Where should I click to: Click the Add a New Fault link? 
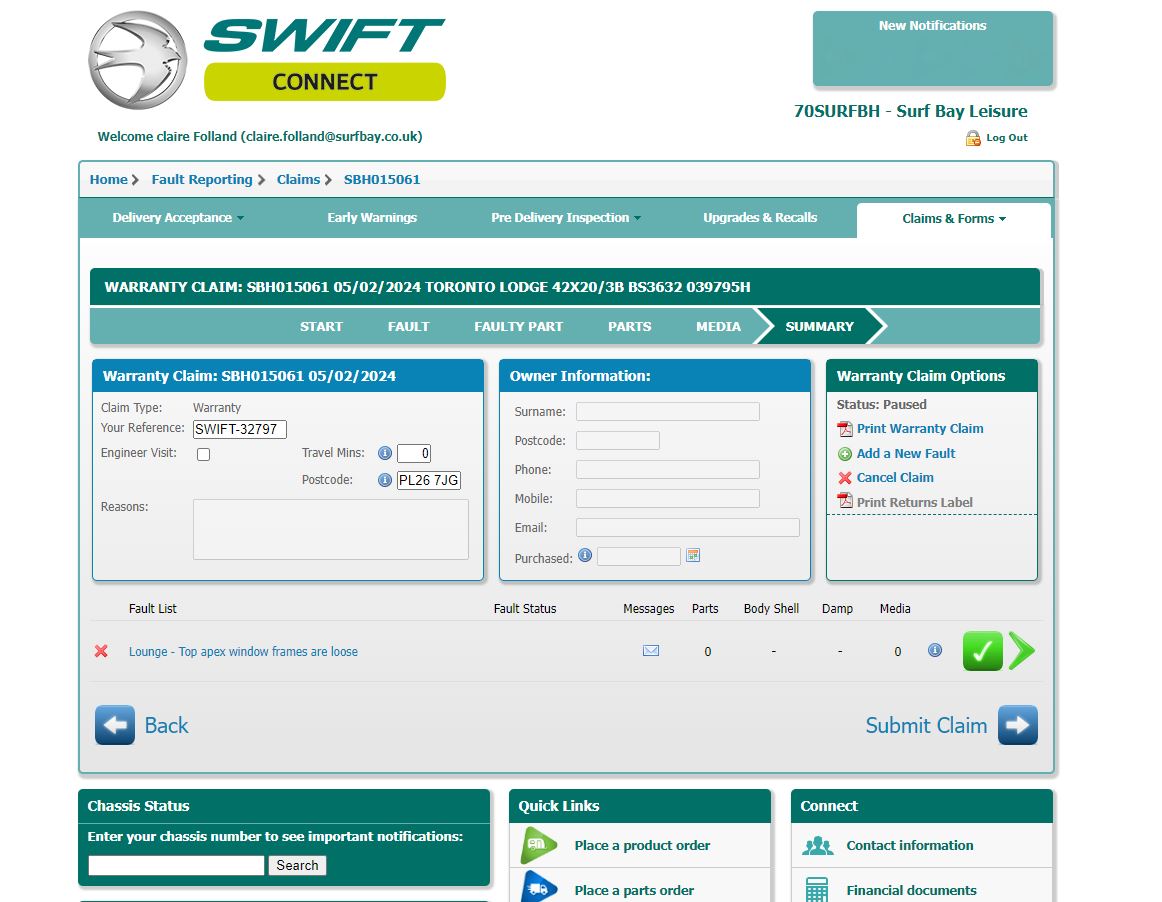(x=906, y=454)
